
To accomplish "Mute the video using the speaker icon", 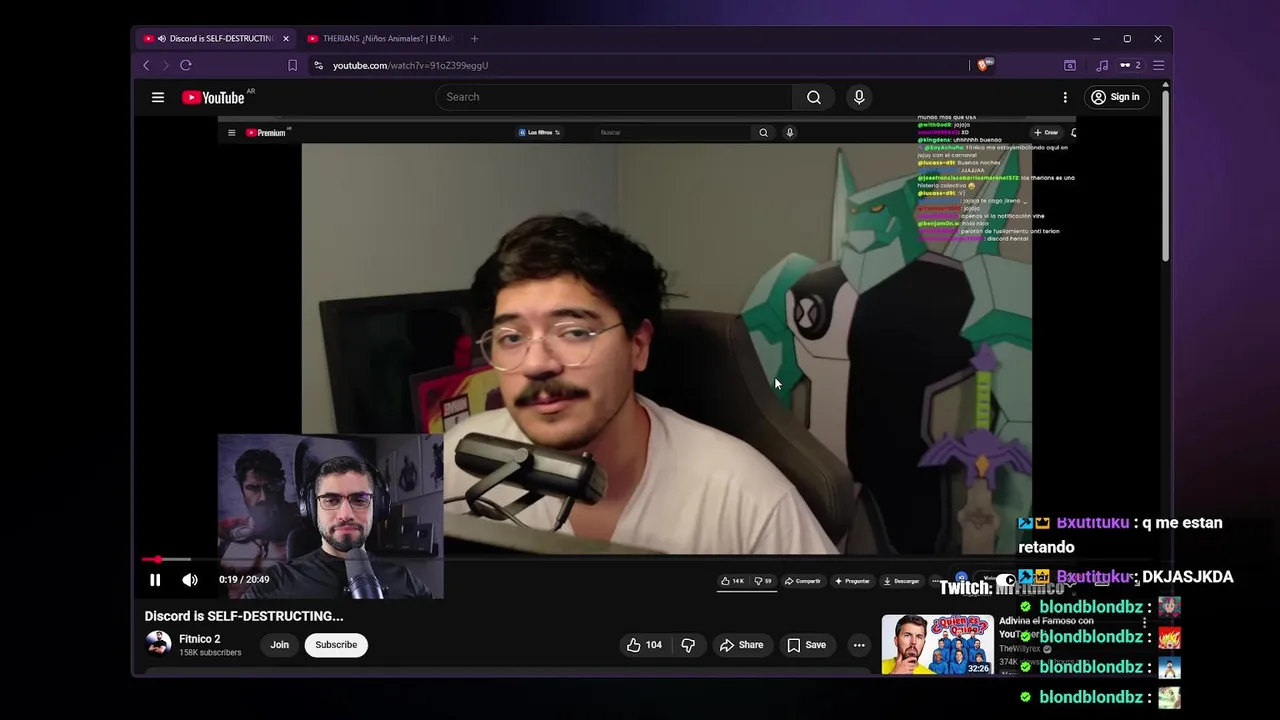I will pyautogui.click(x=190, y=580).
